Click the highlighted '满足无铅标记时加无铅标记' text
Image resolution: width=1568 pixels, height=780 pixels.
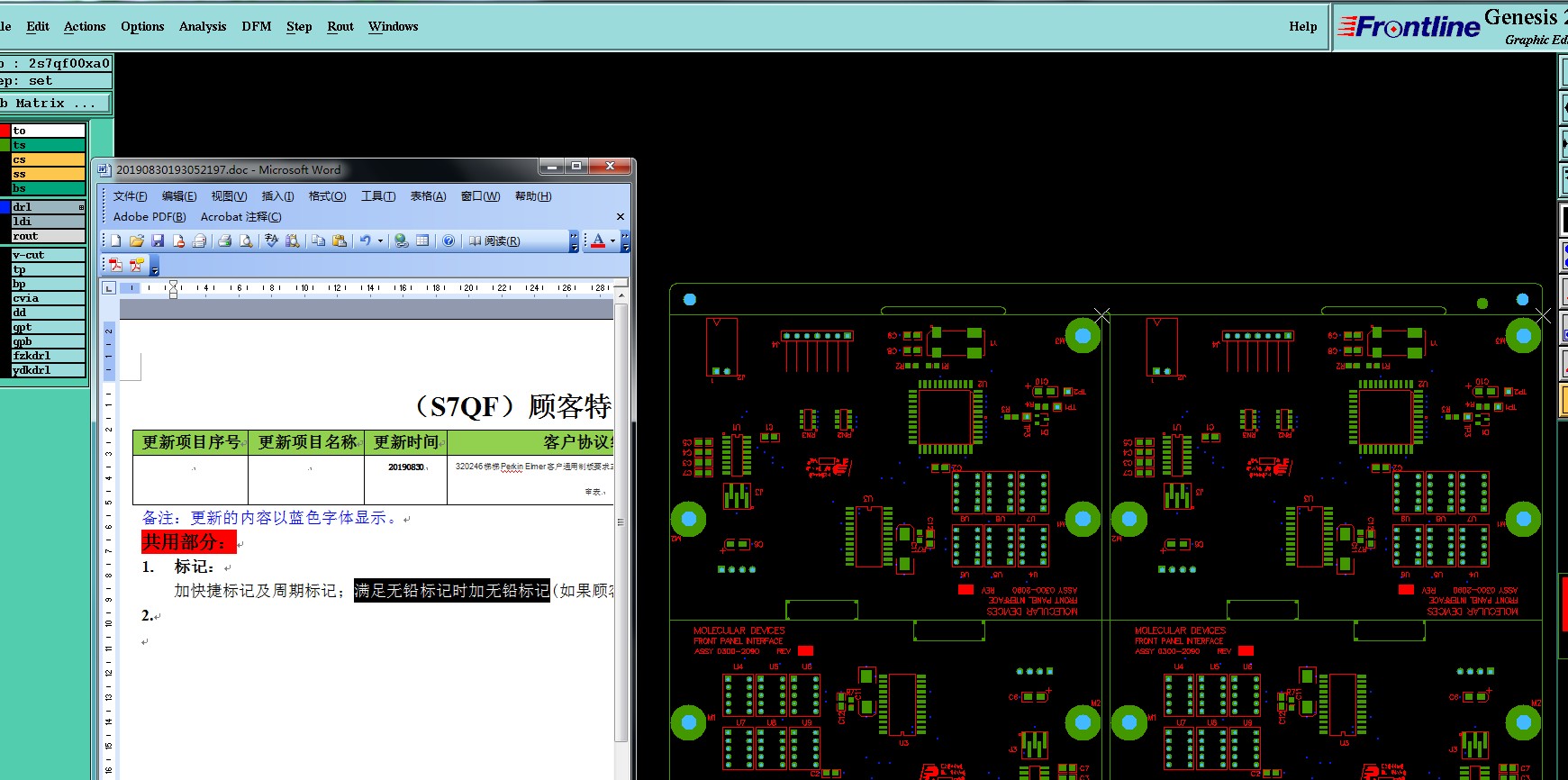451,591
